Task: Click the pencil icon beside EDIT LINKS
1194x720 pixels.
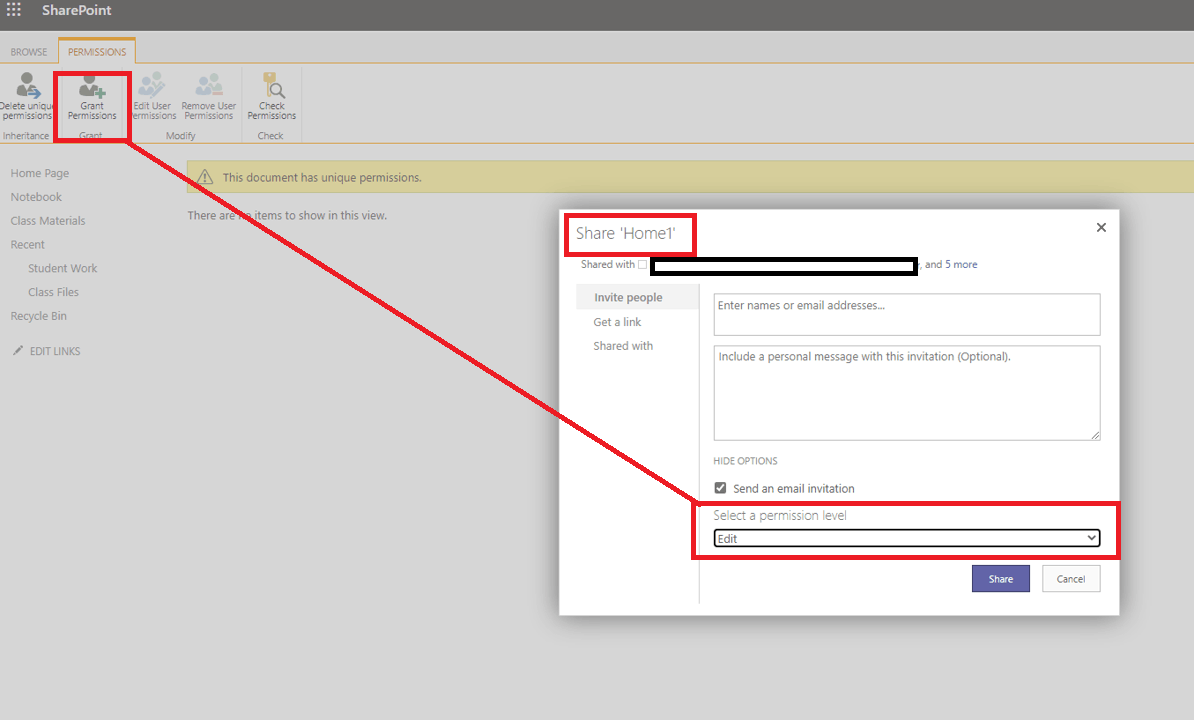Action: point(18,350)
